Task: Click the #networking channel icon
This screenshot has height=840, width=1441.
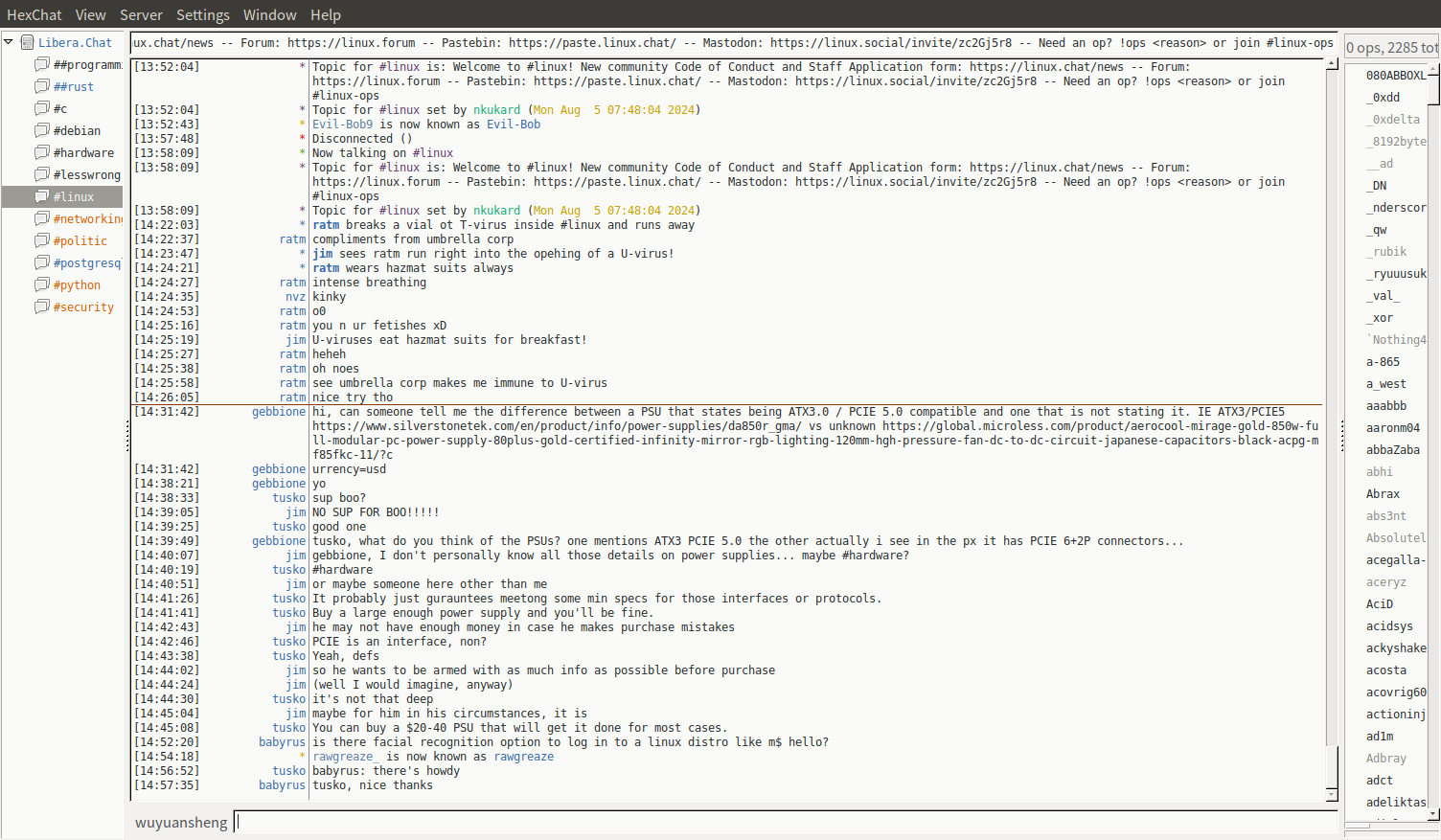Action: (x=42, y=218)
